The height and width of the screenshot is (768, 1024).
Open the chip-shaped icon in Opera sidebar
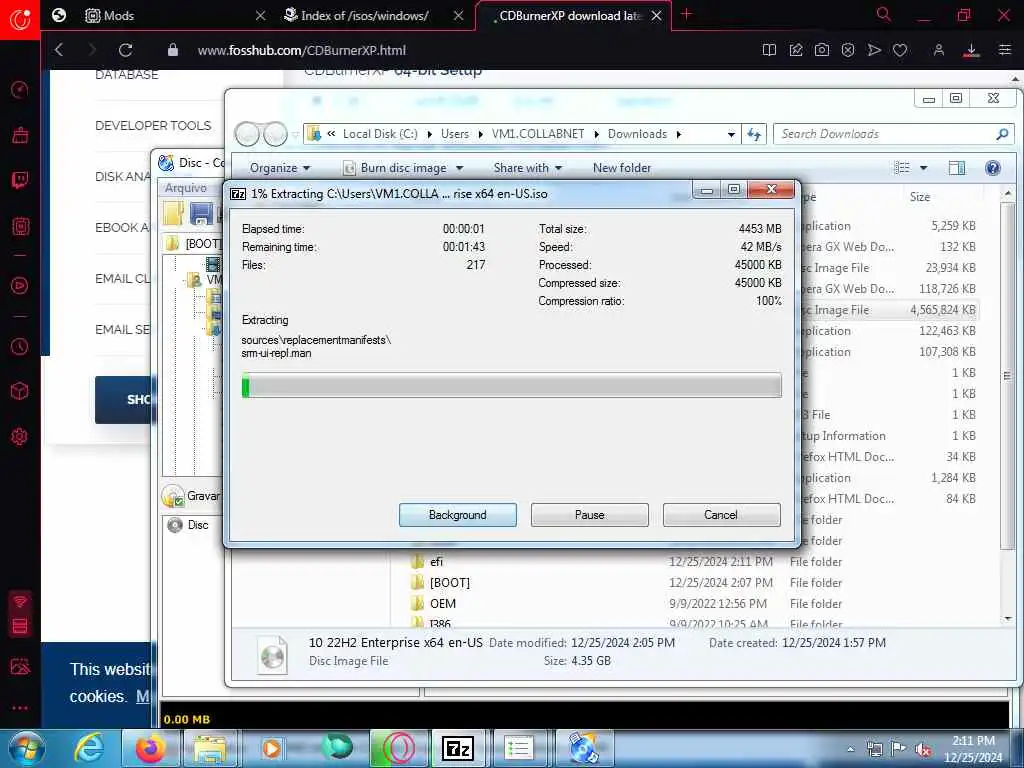20,227
